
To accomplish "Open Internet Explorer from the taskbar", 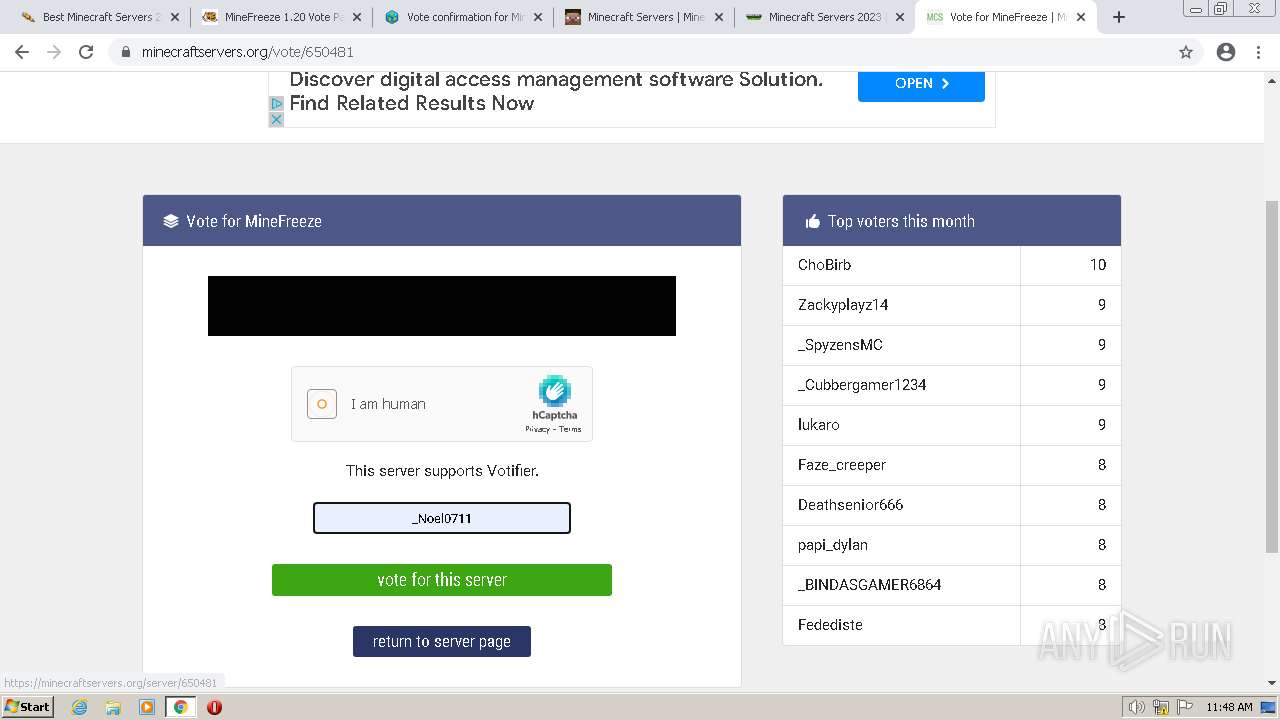I will tap(80, 707).
